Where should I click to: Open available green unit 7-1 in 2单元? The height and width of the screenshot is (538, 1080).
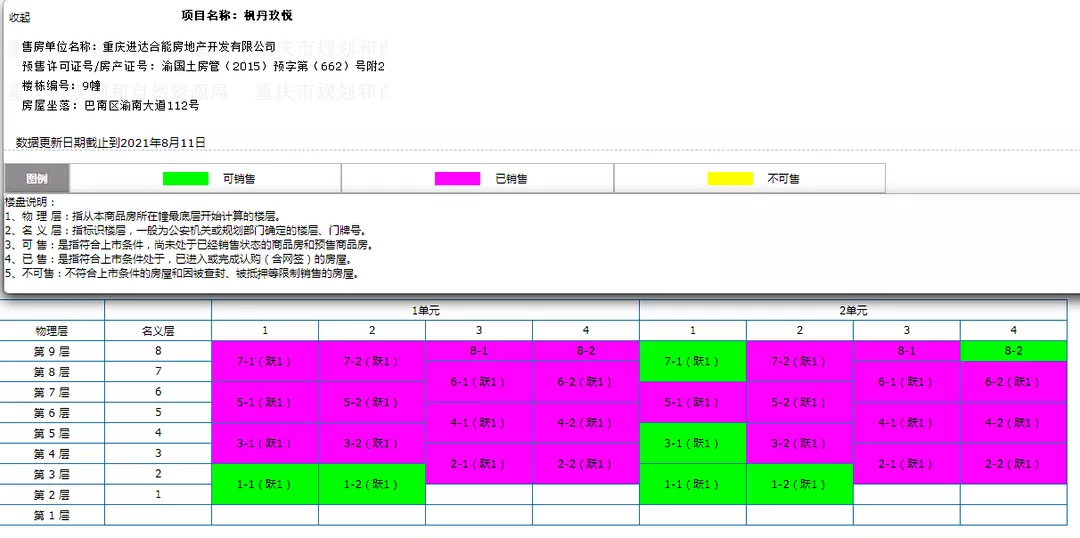pos(693,361)
